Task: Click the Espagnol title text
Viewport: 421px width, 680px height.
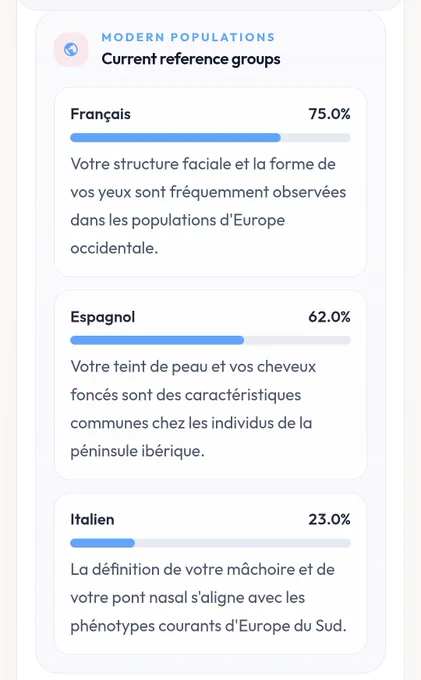Action: click(x=103, y=317)
